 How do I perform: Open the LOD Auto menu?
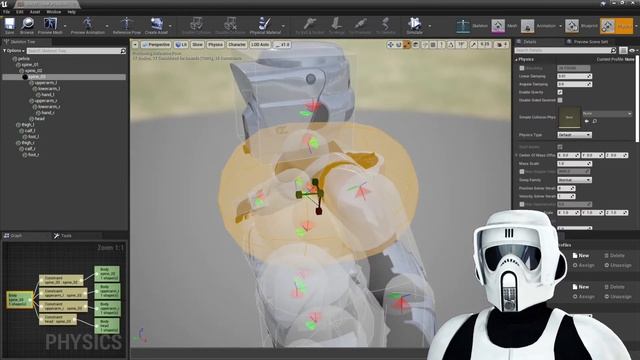click(260, 44)
